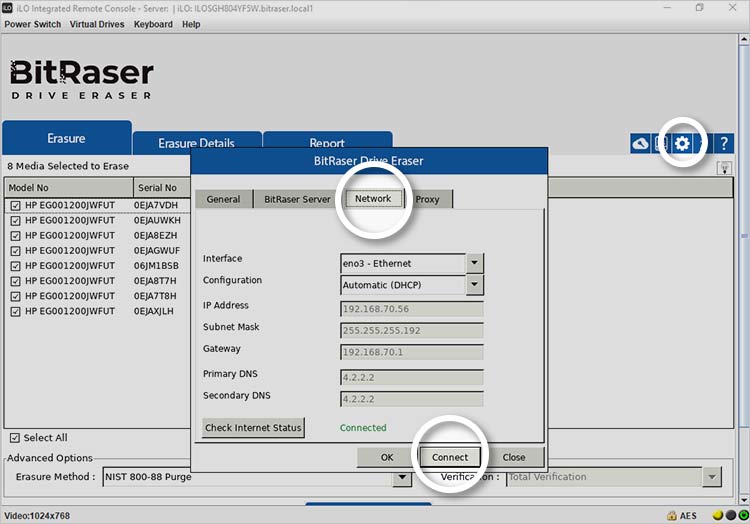Click the Video:1024x768 status text
The height and width of the screenshot is (524, 750).
pos(37,516)
